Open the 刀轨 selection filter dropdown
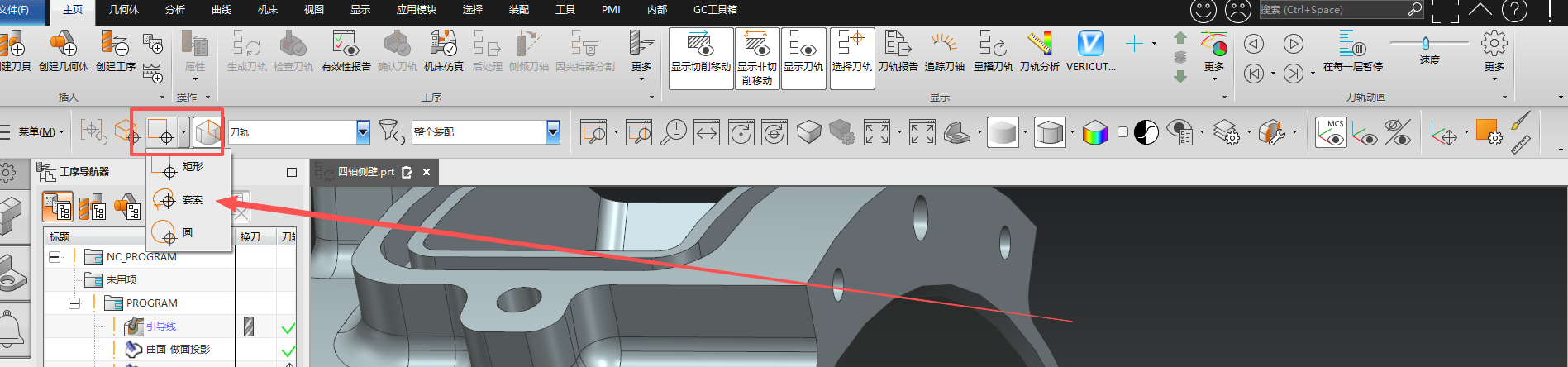Viewport: 1568px width, 367px height. coord(363,132)
